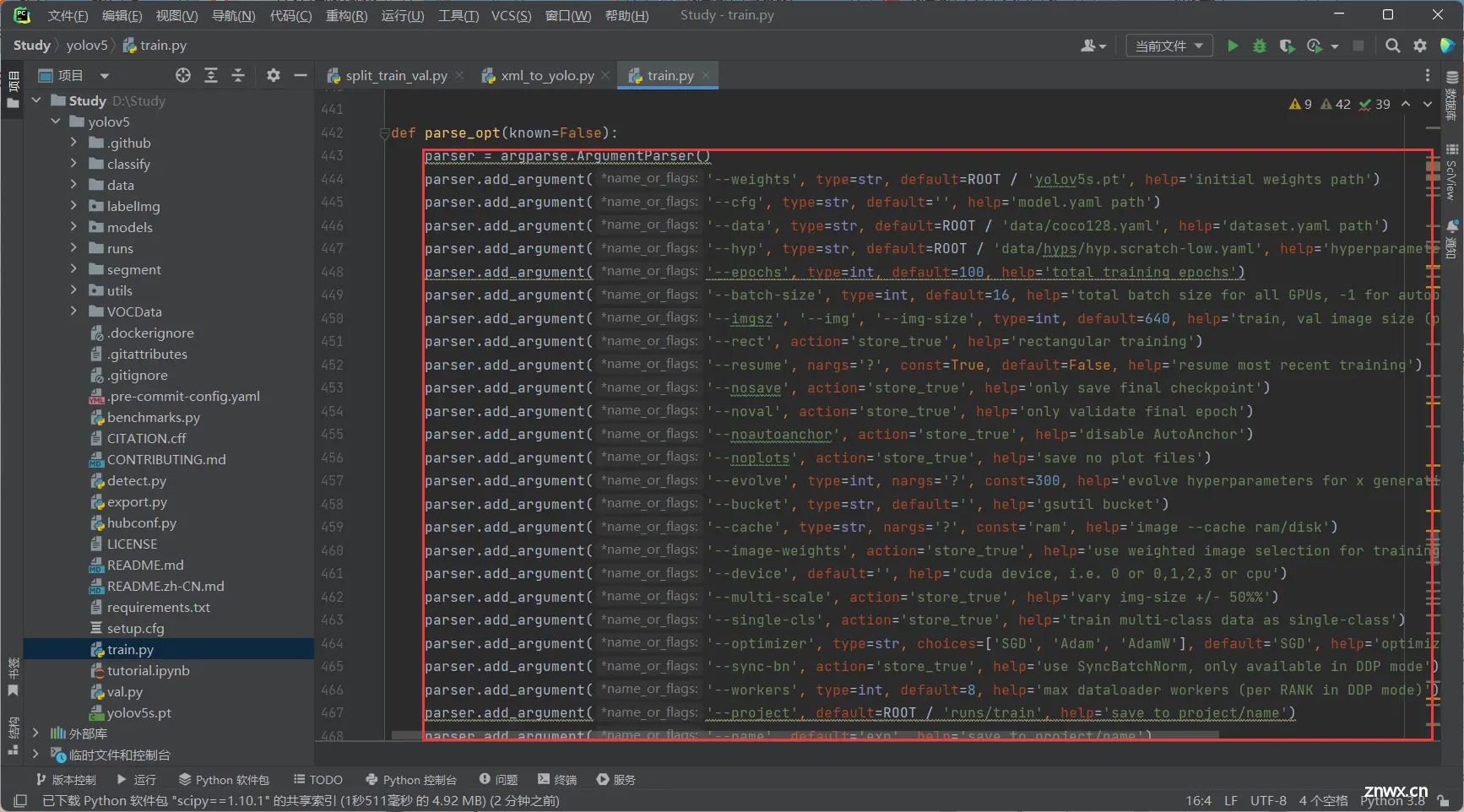Change line separator LF in status bar
This screenshot has width=1464, height=812.
click(1231, 801)
